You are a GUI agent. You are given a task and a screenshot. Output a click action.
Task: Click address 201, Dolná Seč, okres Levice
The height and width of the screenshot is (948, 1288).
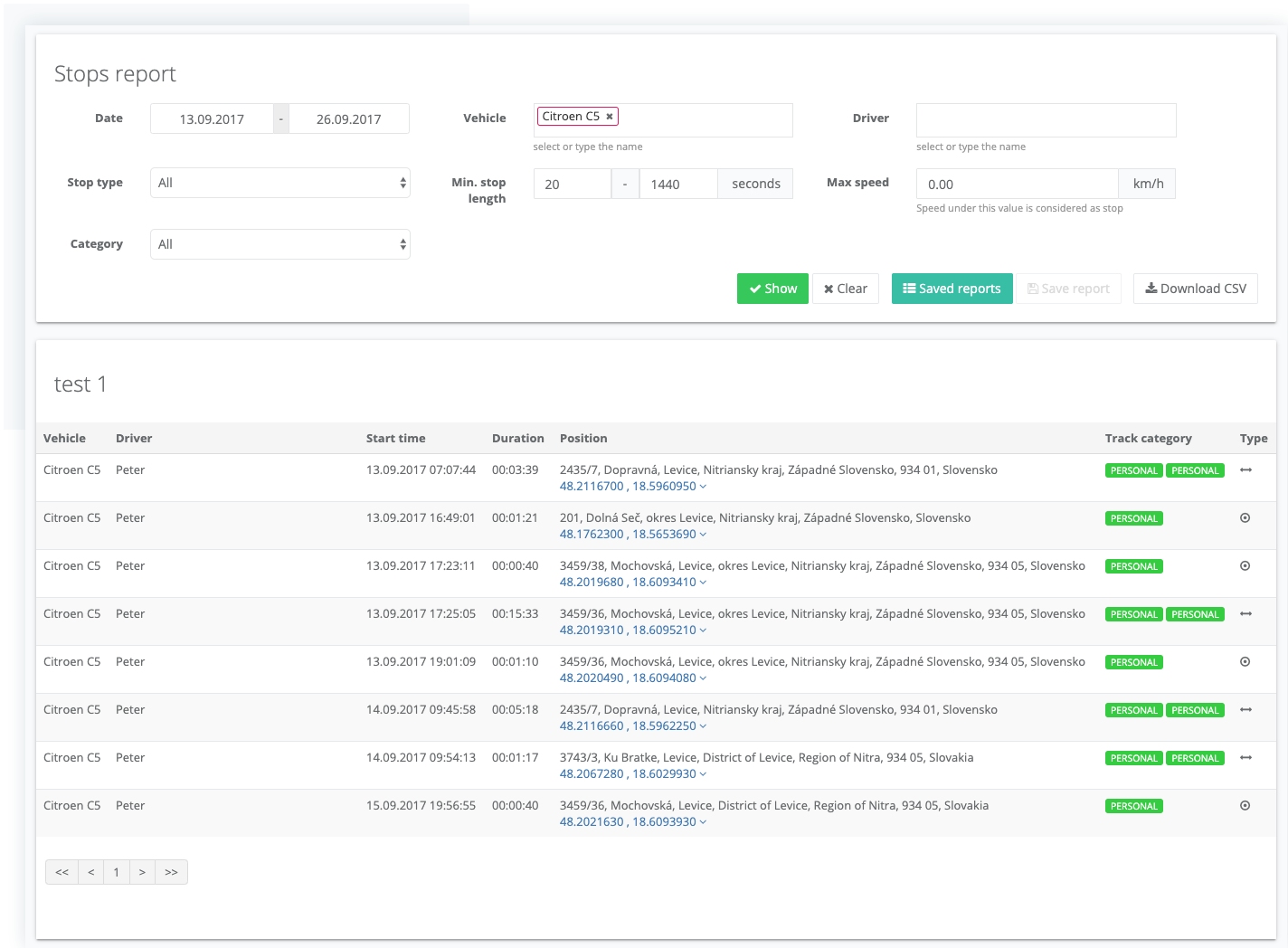click(x=765, y=518)
